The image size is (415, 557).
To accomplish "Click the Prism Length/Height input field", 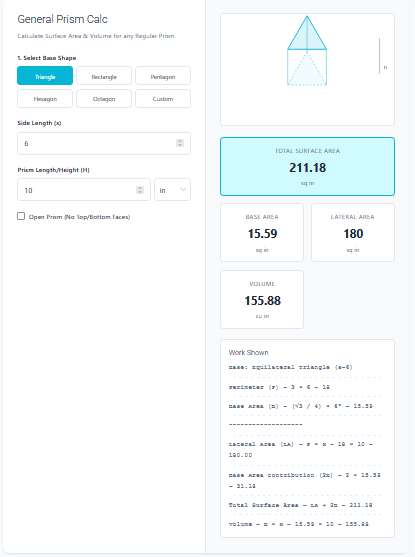I will (84, 190).
